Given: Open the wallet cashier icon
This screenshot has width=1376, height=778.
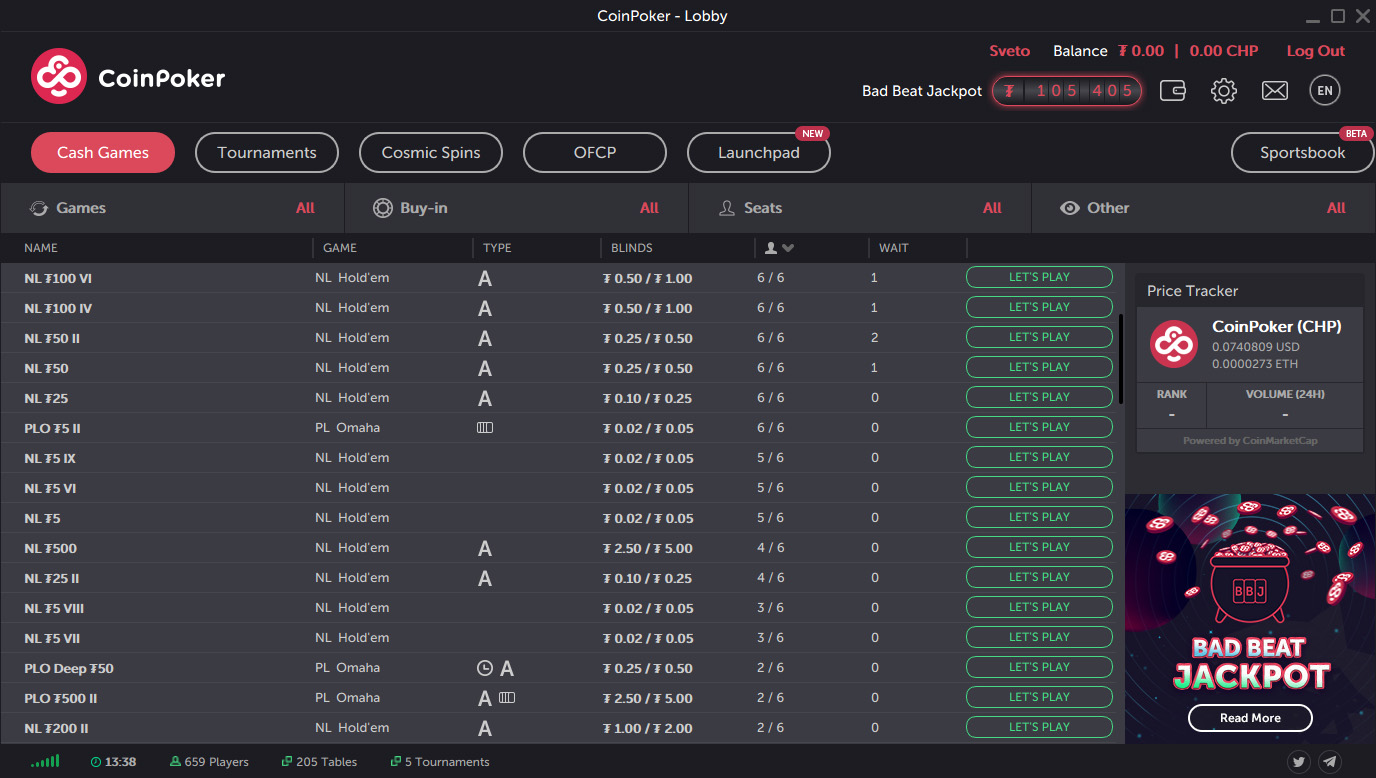Looking at the screenshot, I should [x=1173, y=91].
